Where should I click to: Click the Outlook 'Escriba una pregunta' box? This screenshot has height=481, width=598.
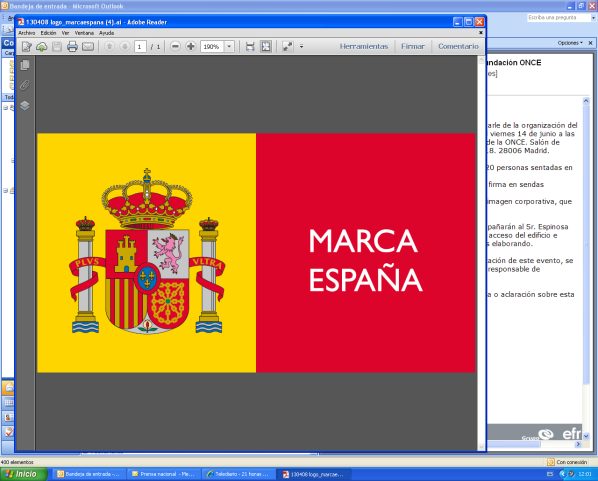point(558,18)
